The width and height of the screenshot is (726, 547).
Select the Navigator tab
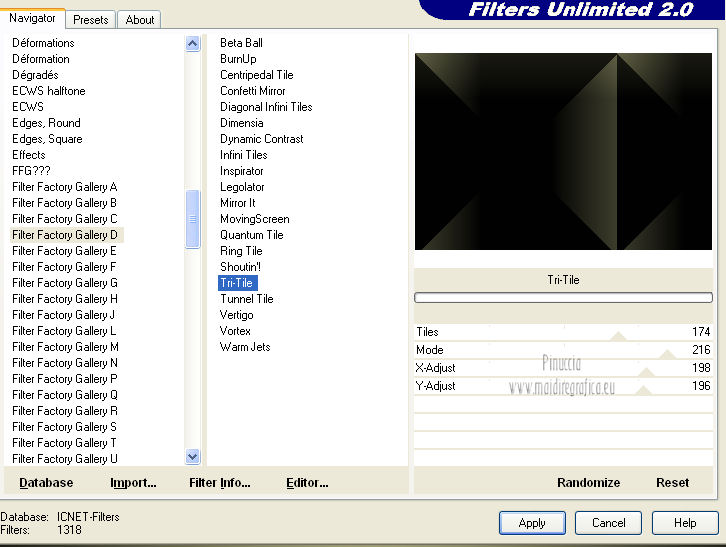coord(32,18)
